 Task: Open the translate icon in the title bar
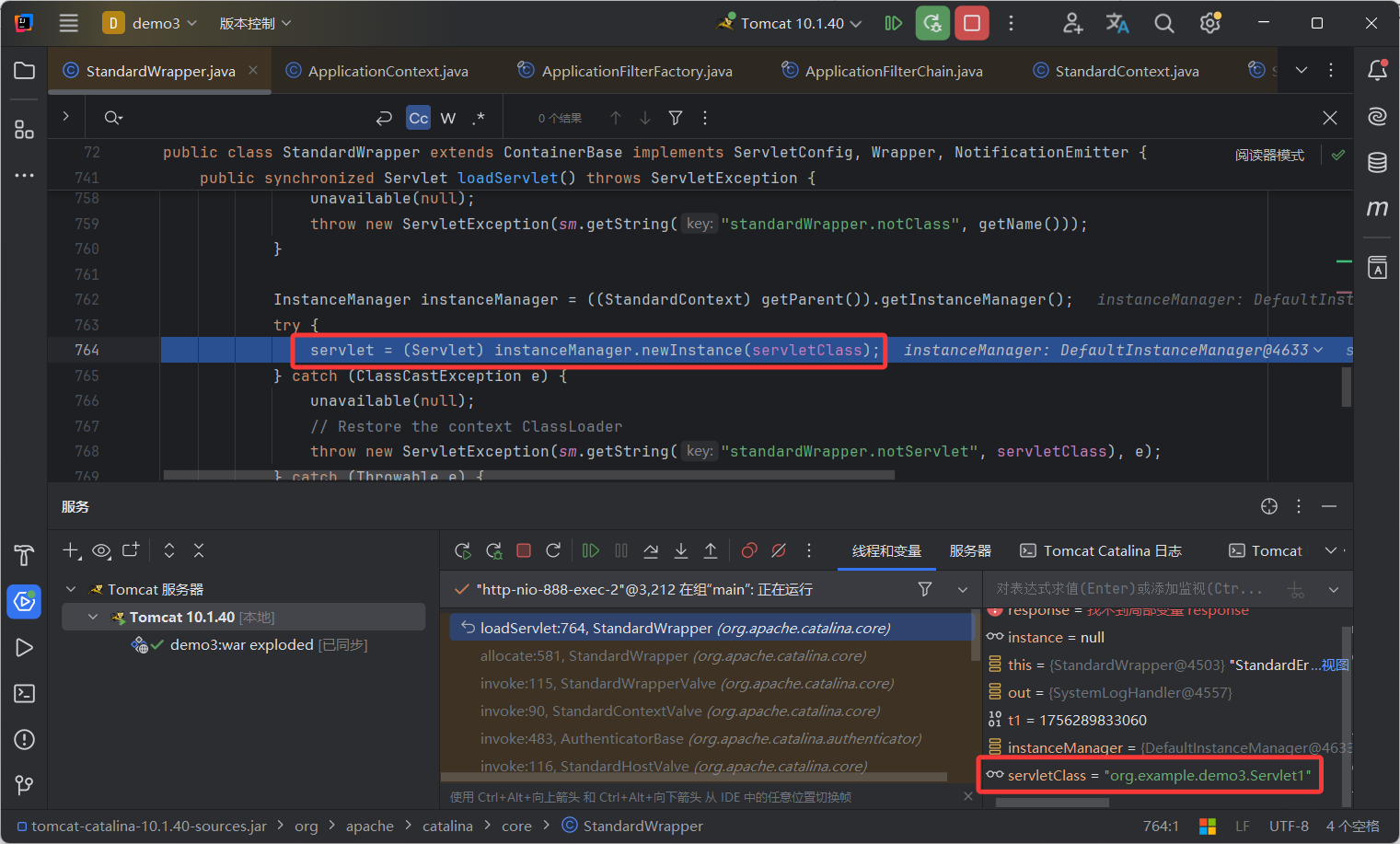tap(1117, 23)
